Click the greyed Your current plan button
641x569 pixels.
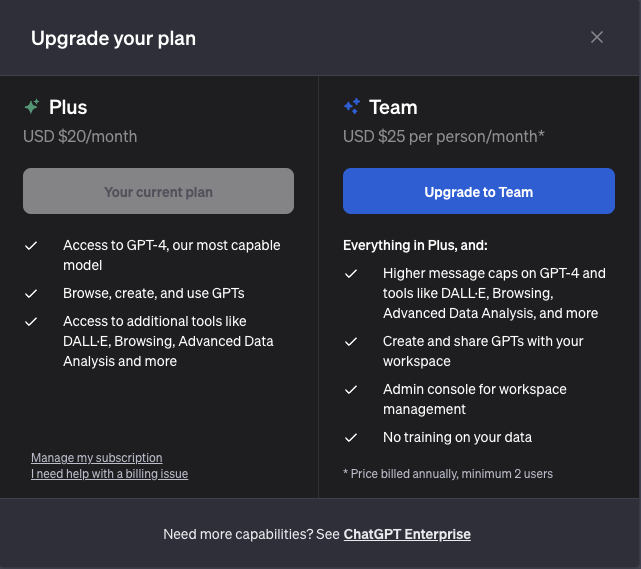click(158, 191)
